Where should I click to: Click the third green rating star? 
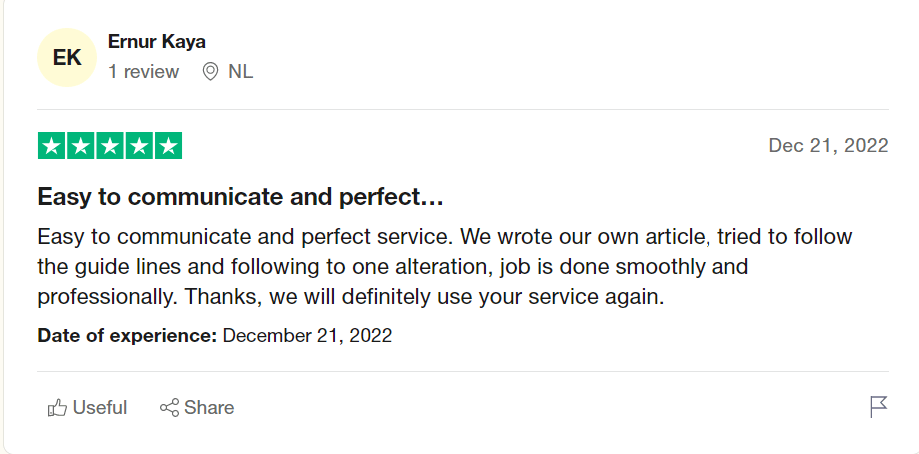coord(110,146)
